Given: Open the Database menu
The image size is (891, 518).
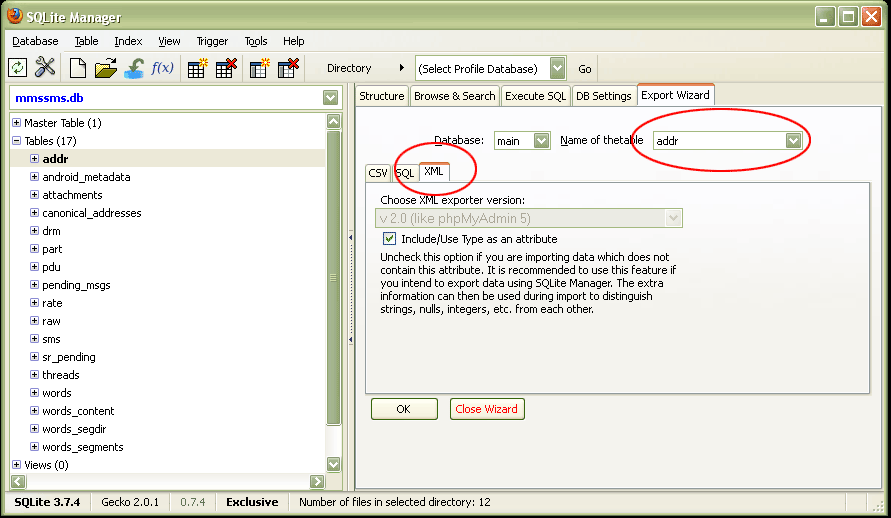Looking at the screenshot, I should [35, 41].
